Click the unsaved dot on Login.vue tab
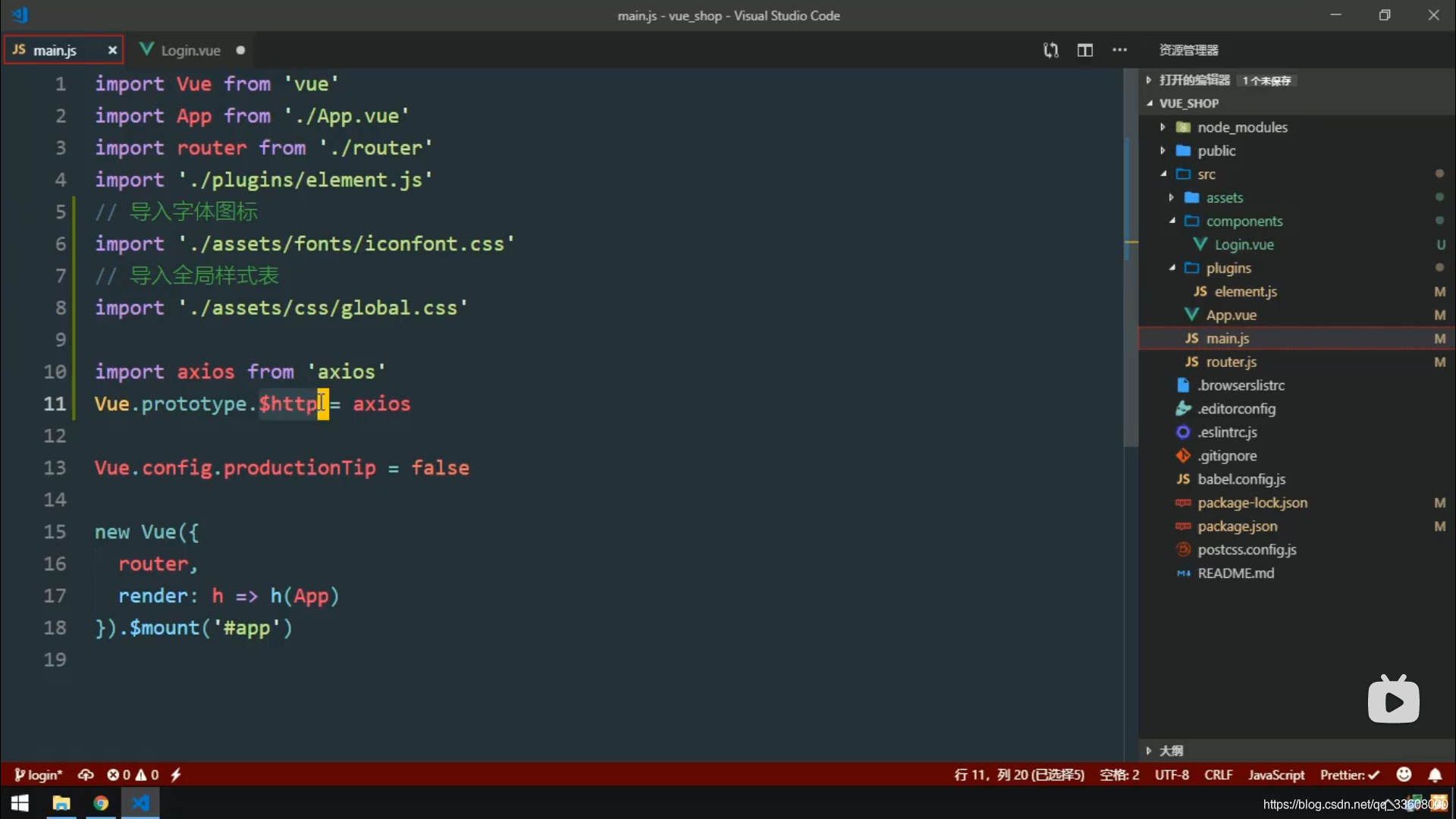 coord(240,50)
